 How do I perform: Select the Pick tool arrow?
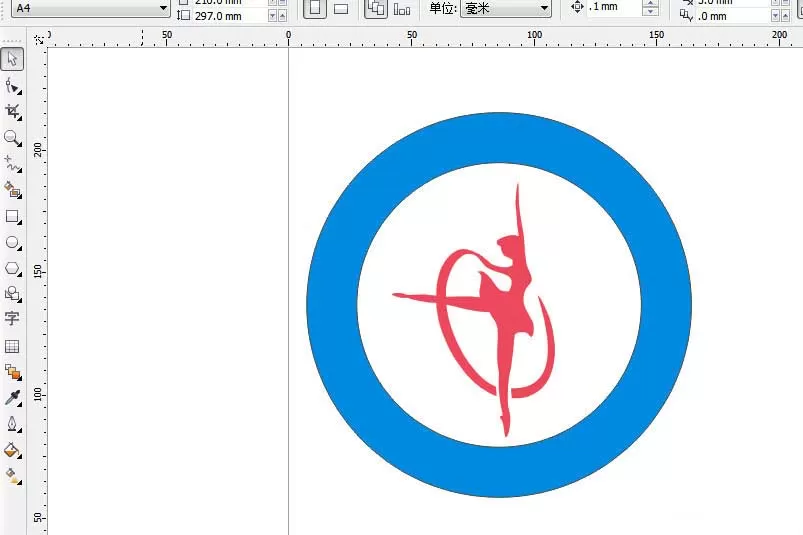12,59
